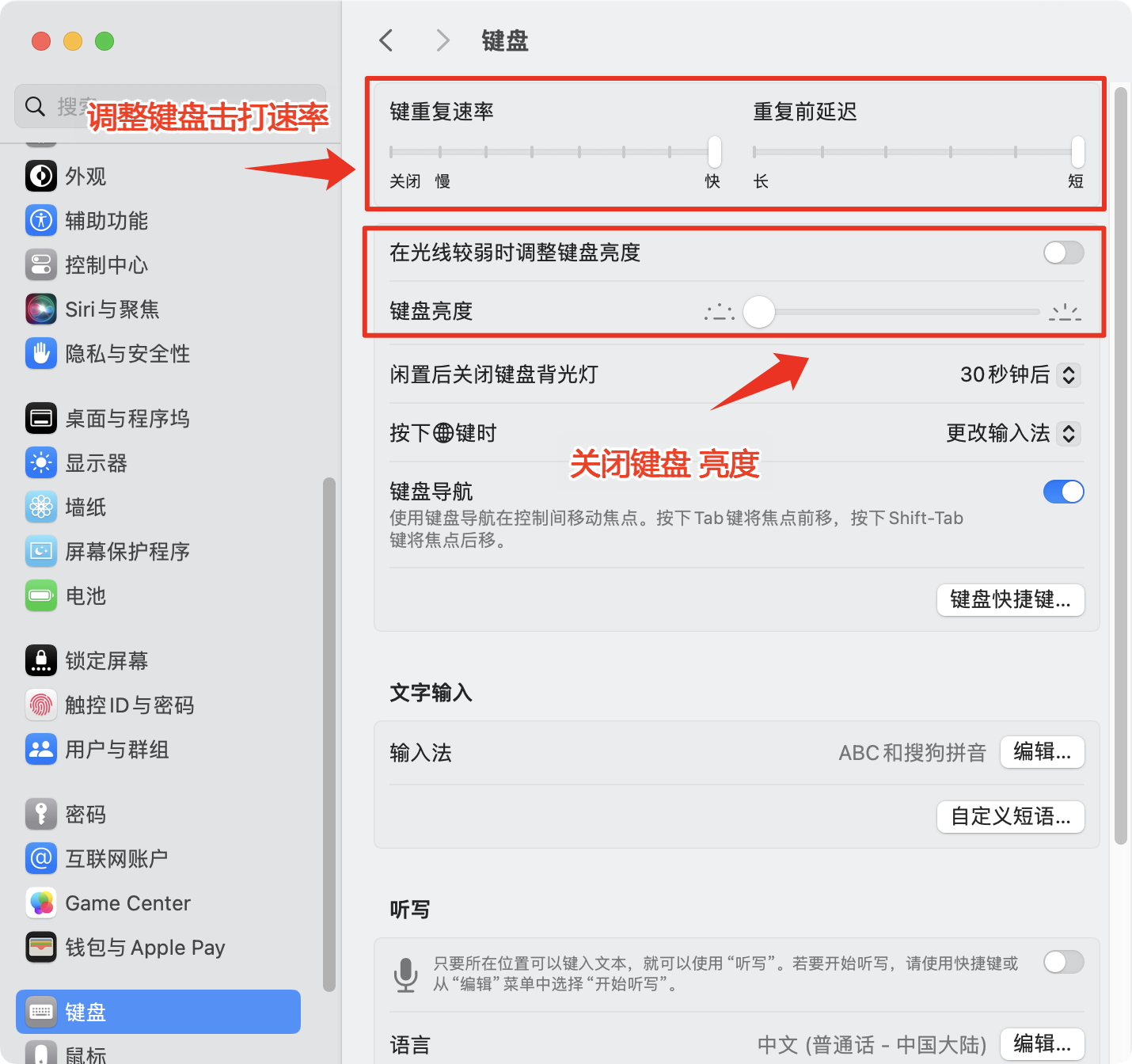The width and height of the screenshot is (1132, 1064).
Task: Turn off the 键盘导航 toggle
Action: click(1063, 492)
